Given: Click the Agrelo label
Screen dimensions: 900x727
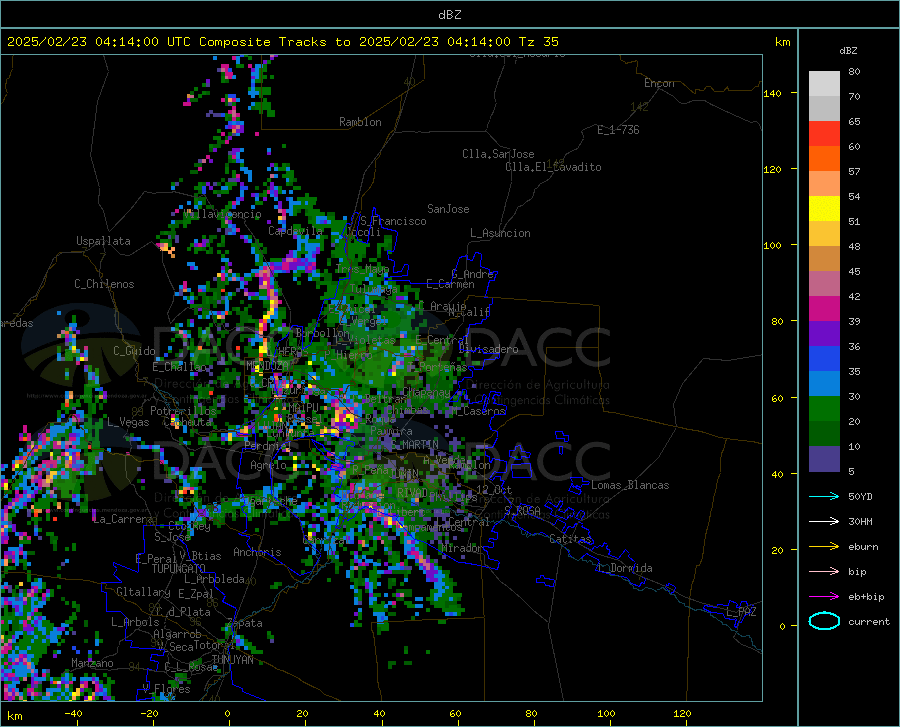Looking at the screenshot, I should (268, 465).
